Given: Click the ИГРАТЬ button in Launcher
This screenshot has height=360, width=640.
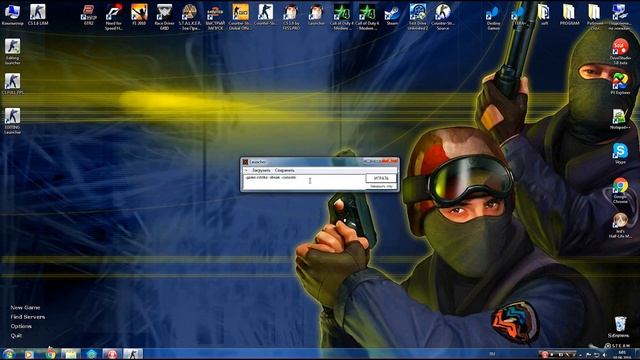Looking at the screenshot, I should click(x=381, y=178).
